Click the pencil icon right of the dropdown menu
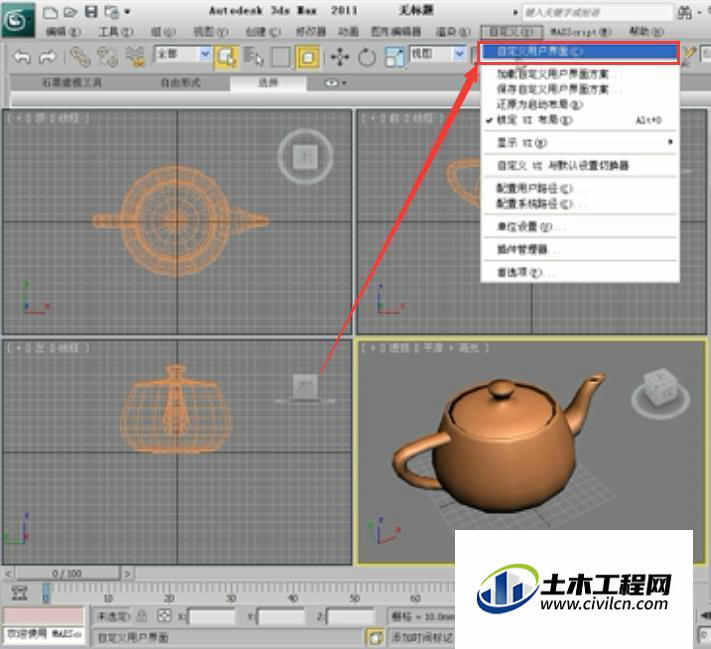Image resolution: width=711 pixels, height=649 pixels. (x=689, y=56)
